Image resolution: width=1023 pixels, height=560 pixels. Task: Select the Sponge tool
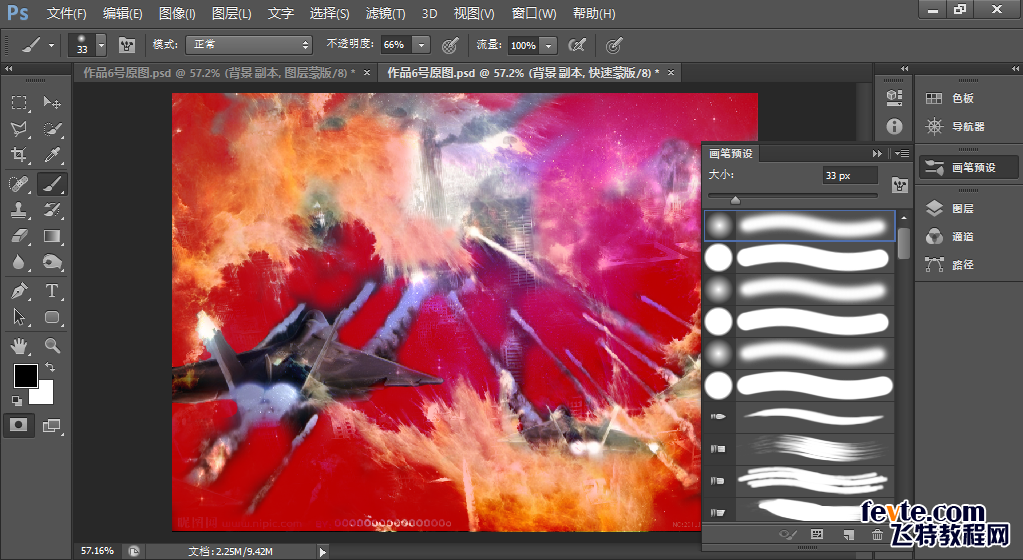(52, 262)
